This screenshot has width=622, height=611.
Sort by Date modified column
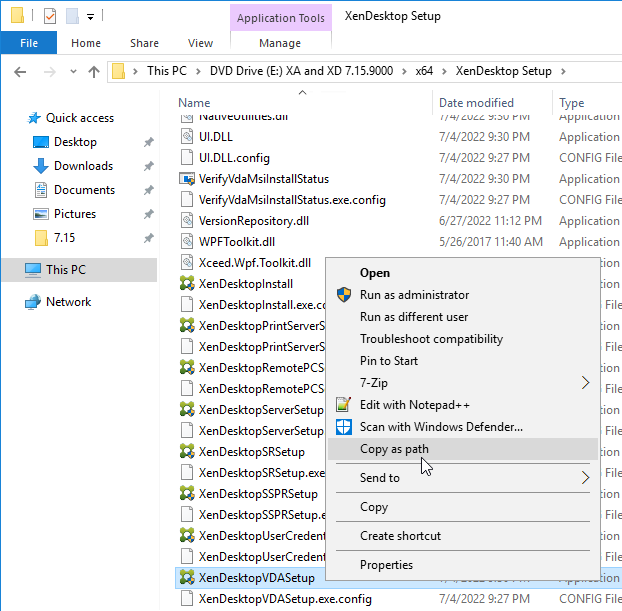[x=476, y=103]
